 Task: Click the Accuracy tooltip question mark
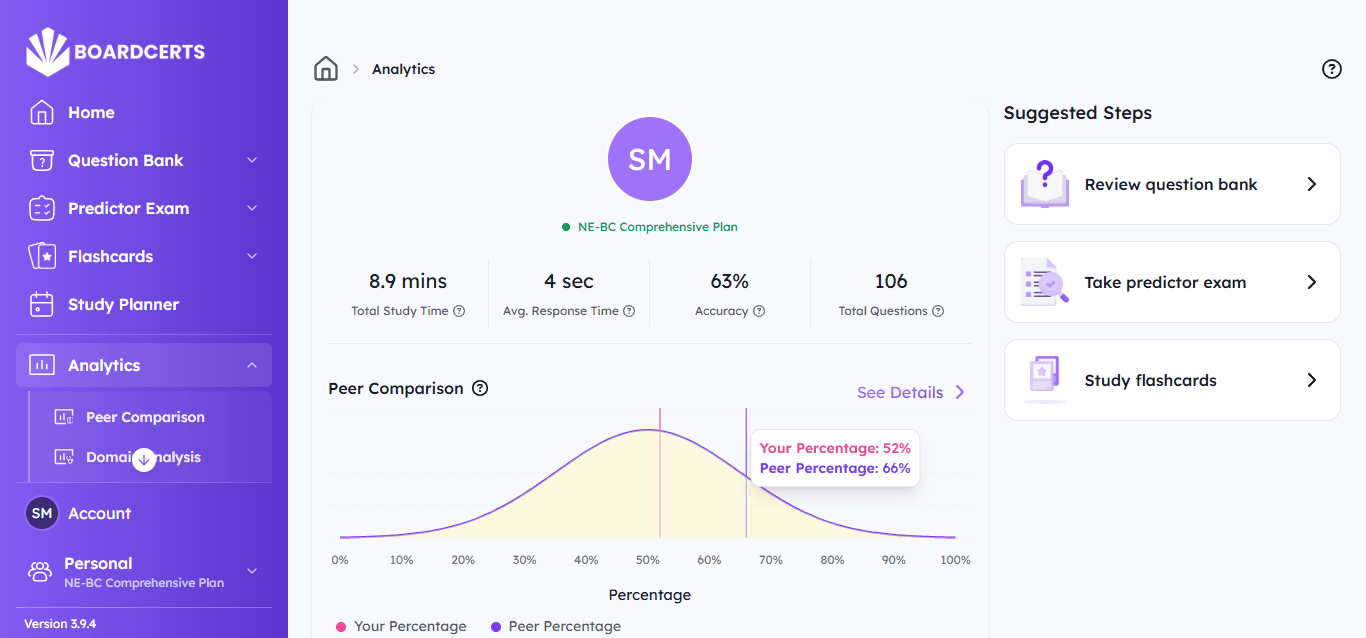757,311
